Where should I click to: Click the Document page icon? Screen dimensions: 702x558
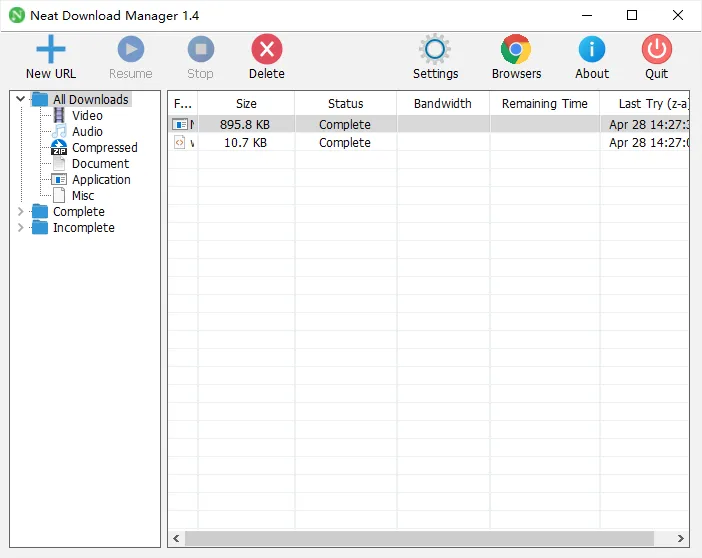click(59, 163)
